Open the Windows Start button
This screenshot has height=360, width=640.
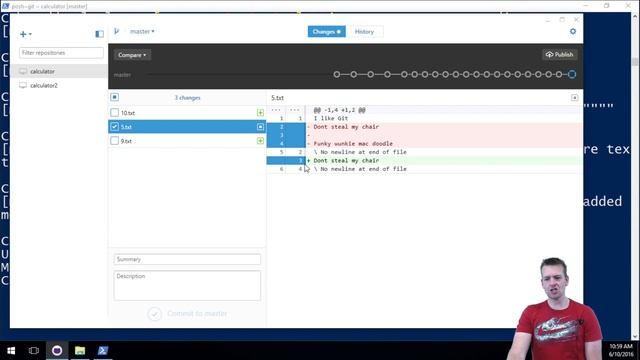click(x=11, y=351)
